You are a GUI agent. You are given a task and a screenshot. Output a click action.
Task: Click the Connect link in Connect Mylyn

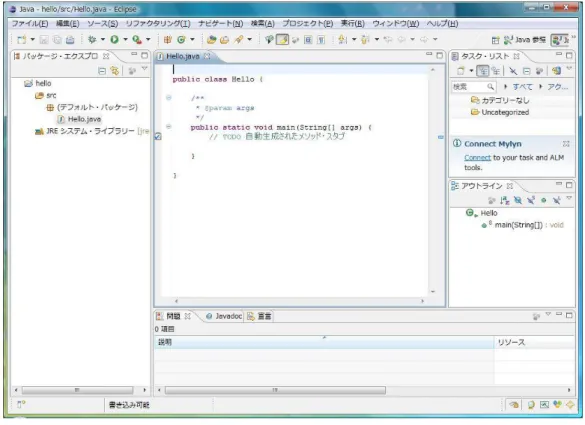477,158
